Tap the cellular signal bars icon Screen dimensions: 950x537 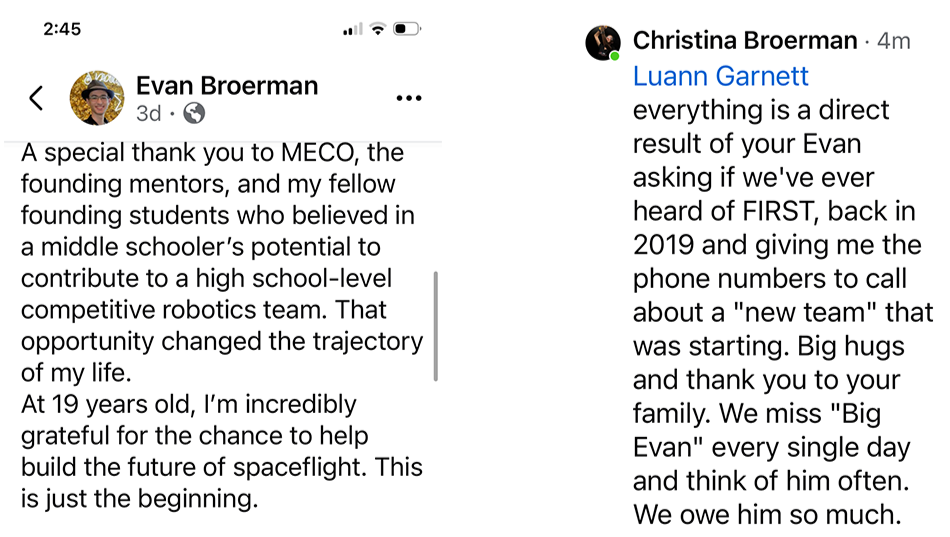[x=353, y=28]
